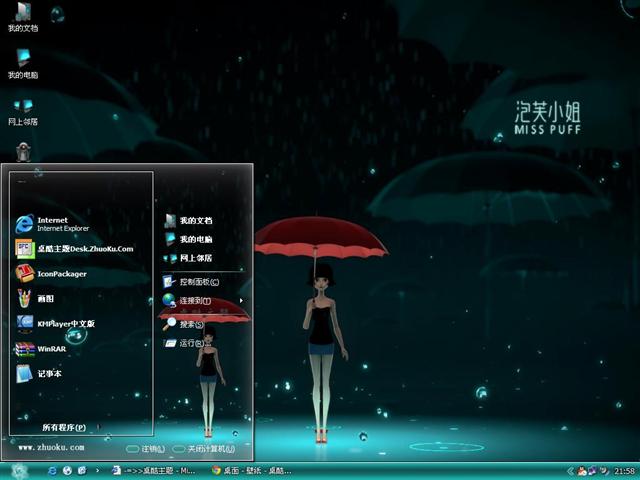Switch to Chrome 桌面-壁纸 taskbar window
Screen dimensions: 640x480
point(252,471)
